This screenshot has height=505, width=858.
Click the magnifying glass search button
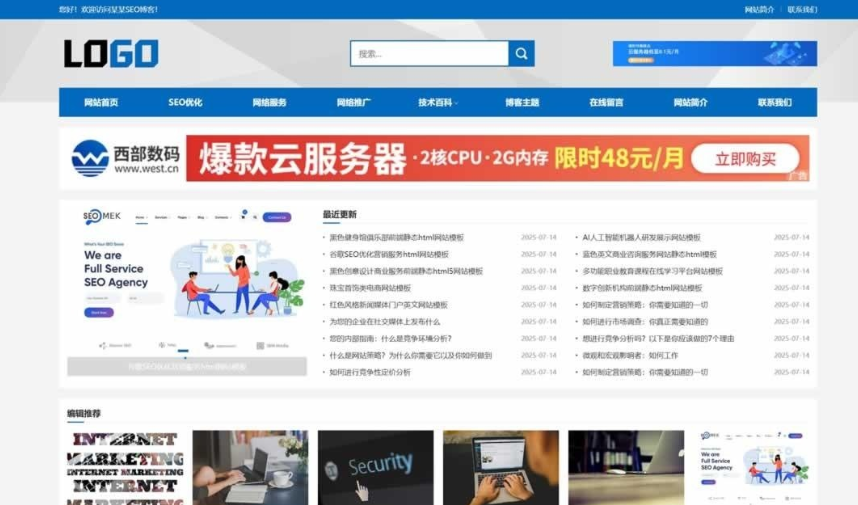521,54
